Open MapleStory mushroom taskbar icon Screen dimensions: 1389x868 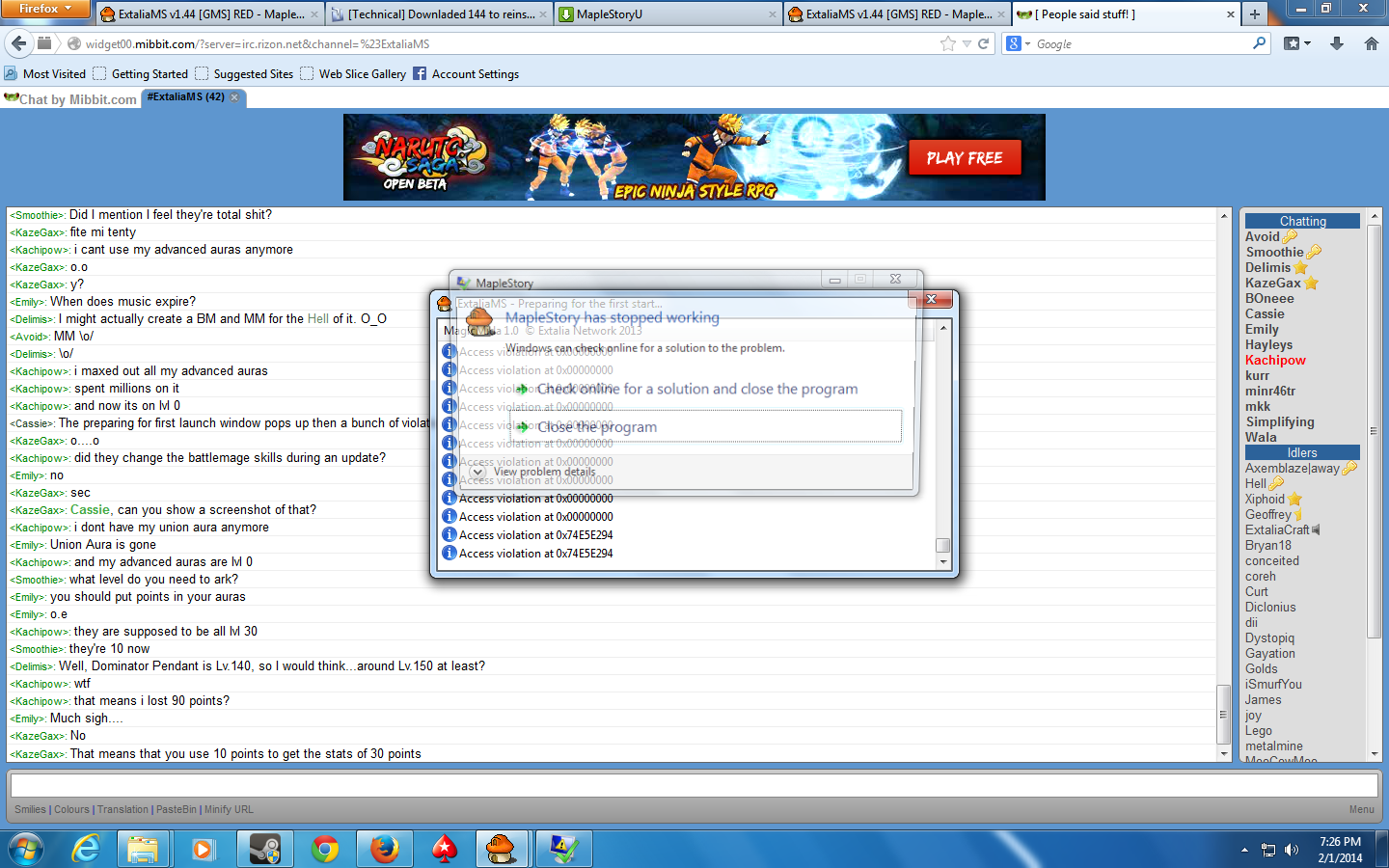502,849
